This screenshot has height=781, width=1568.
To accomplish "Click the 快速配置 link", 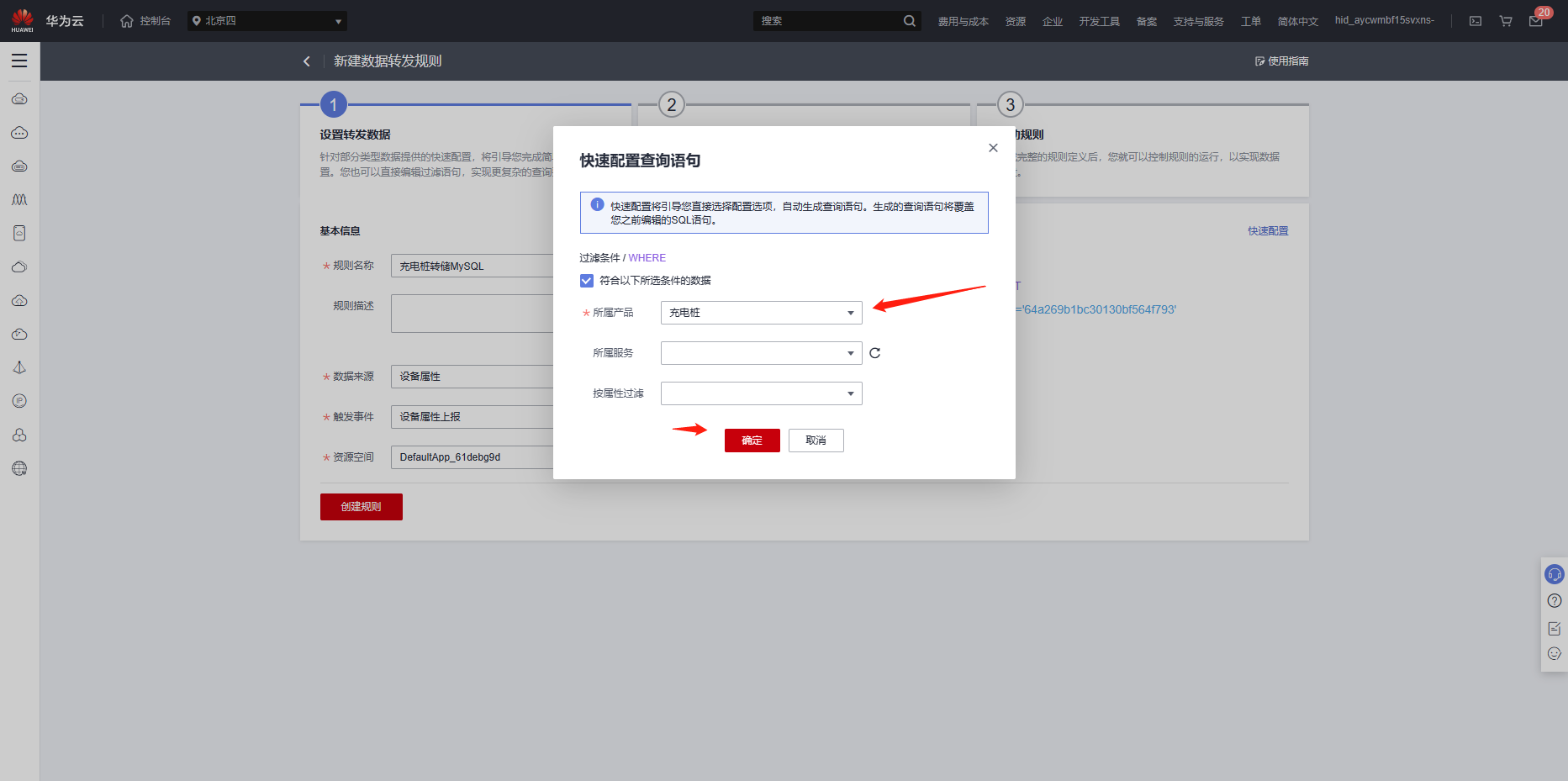I will 1268,231.
